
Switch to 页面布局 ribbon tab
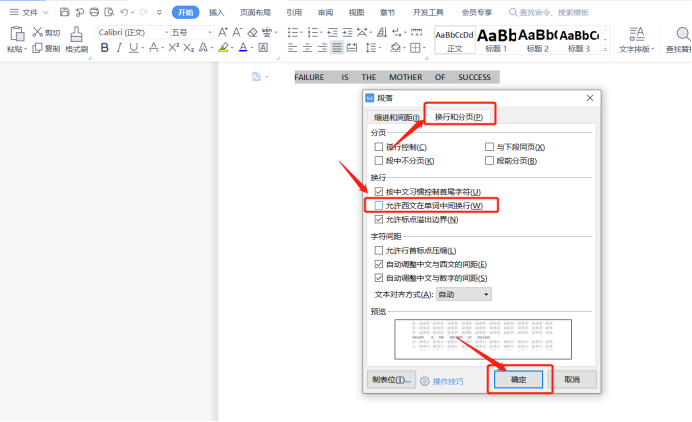click(255, 12)
